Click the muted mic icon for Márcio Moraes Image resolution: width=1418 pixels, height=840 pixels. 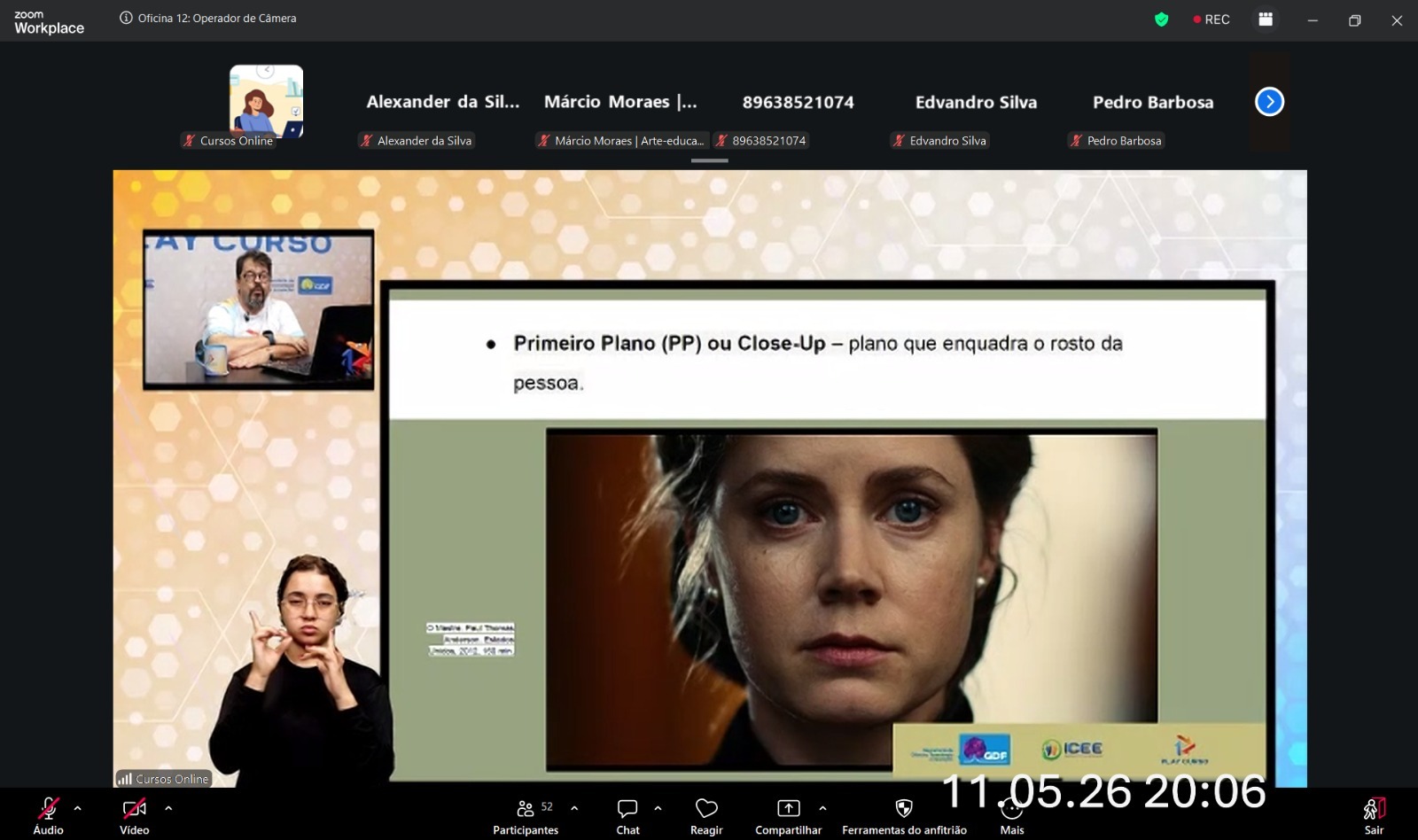(x=543, y=140)
